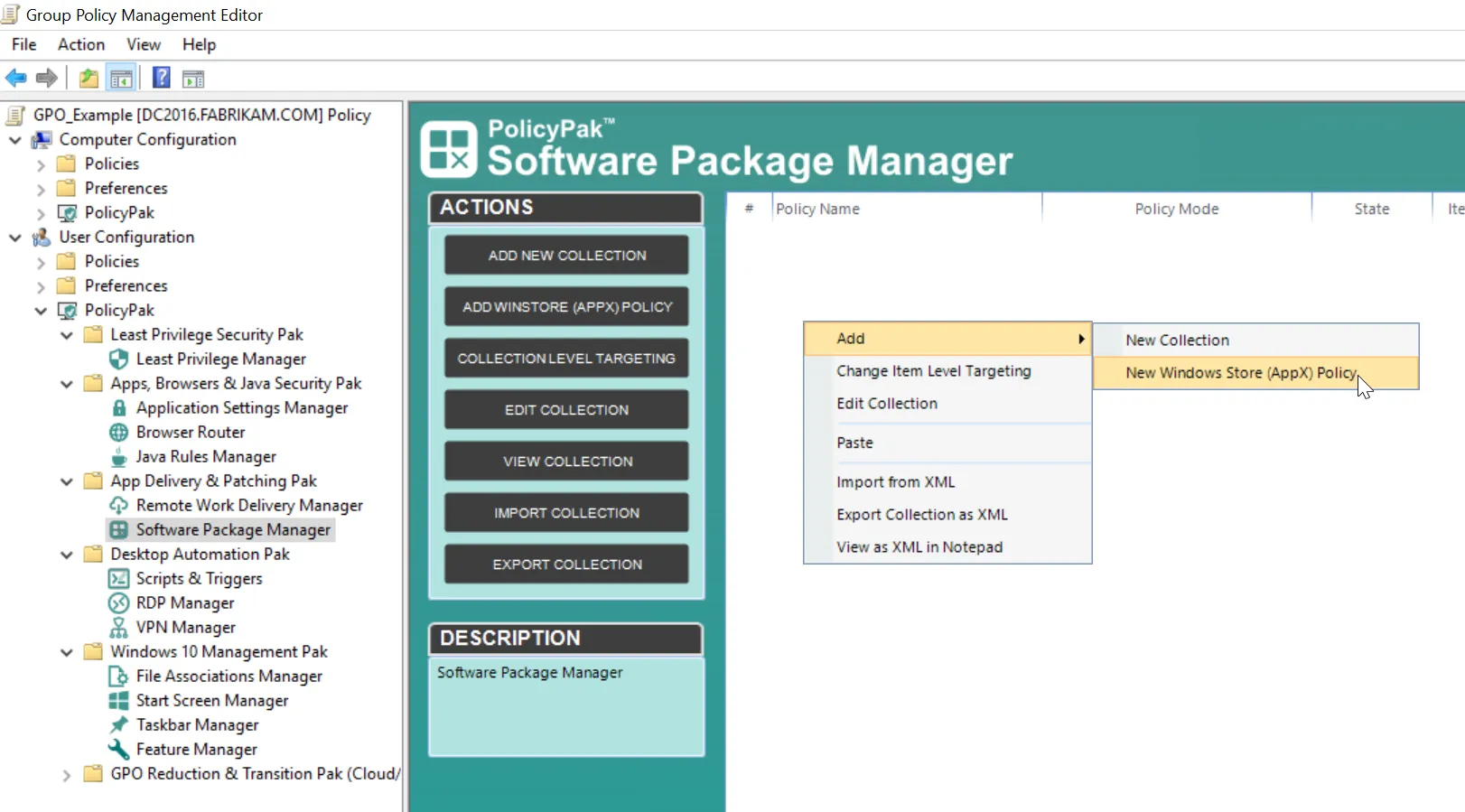The image size is (1465, 812).
Task: Click the VPN Manager icon
Action: coord(118,628)
